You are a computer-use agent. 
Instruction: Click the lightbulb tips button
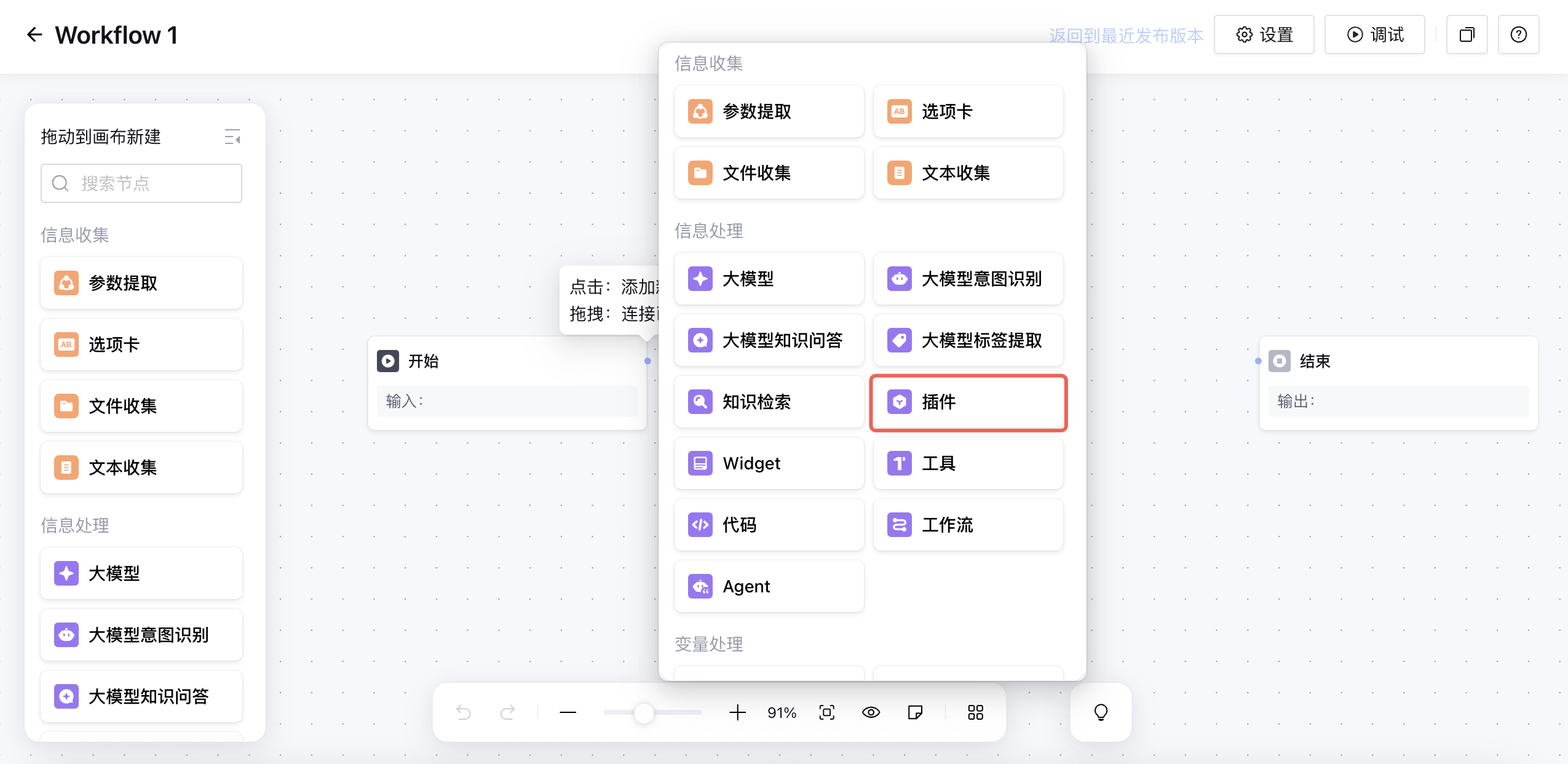coord(1101,712)
